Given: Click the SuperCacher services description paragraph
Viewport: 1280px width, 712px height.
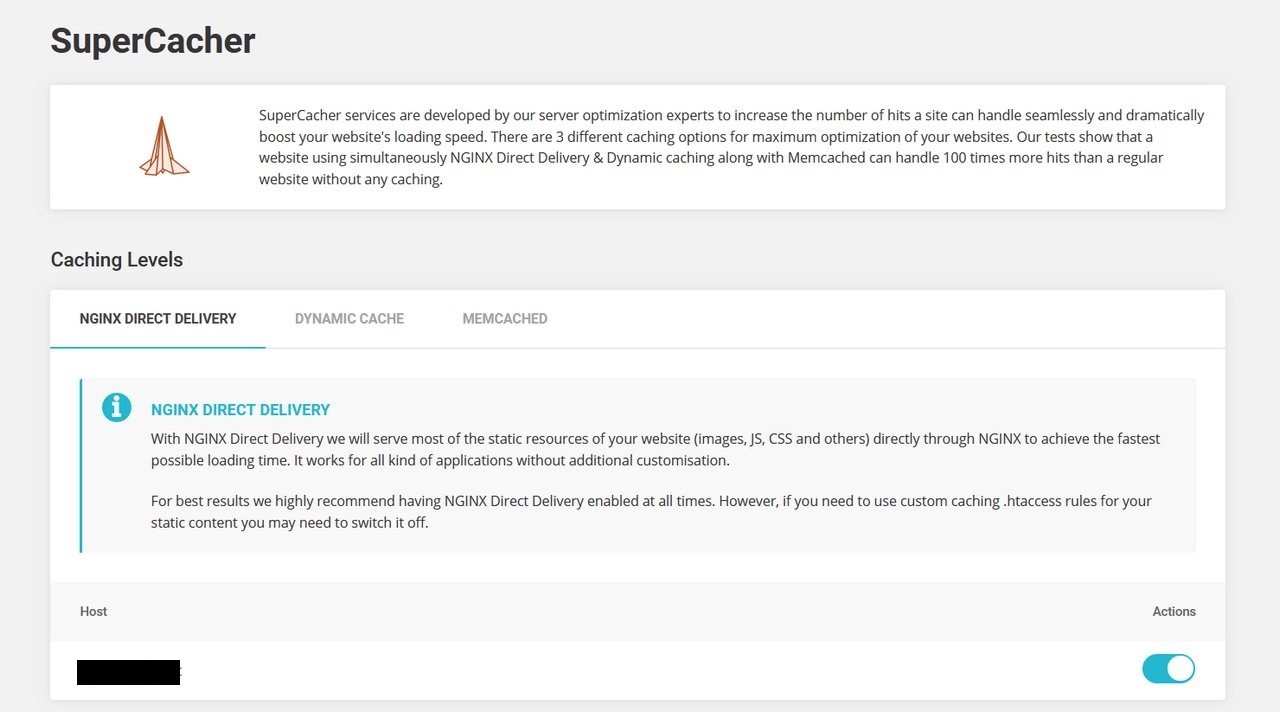Looking at the screenshot, I should tap(731, 147).
